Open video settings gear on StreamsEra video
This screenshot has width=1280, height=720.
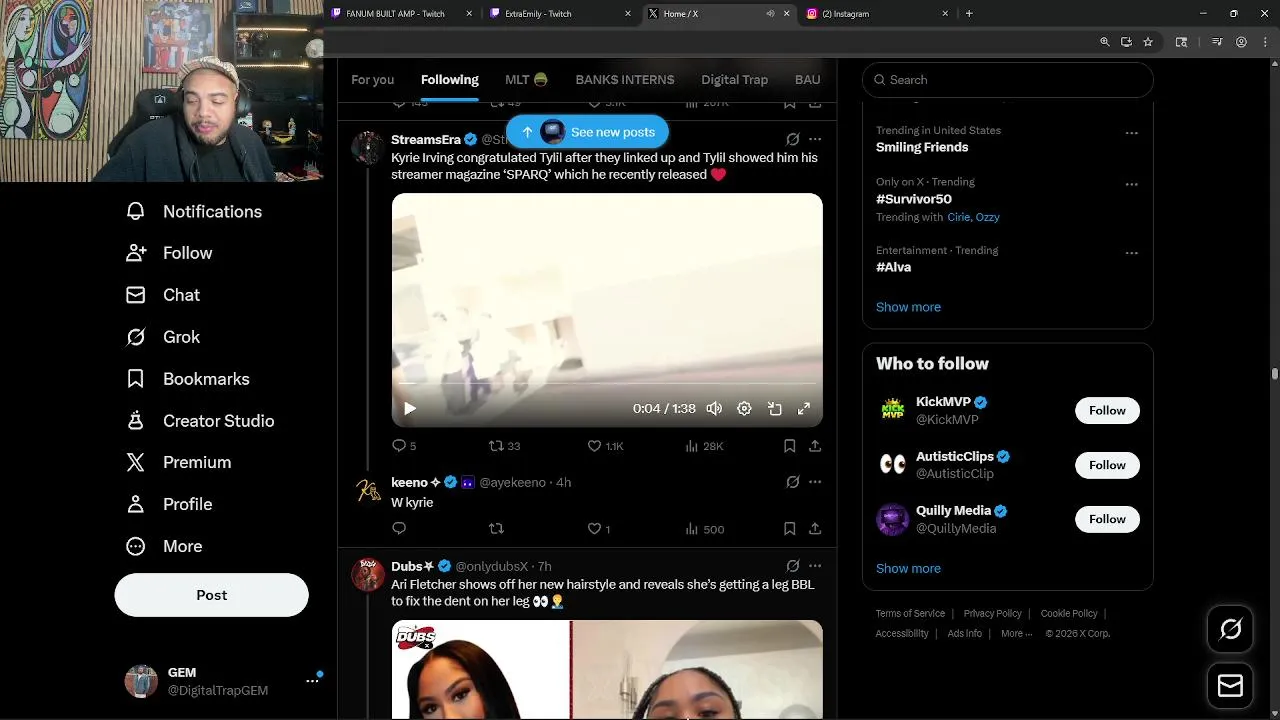tap(744, 408)
